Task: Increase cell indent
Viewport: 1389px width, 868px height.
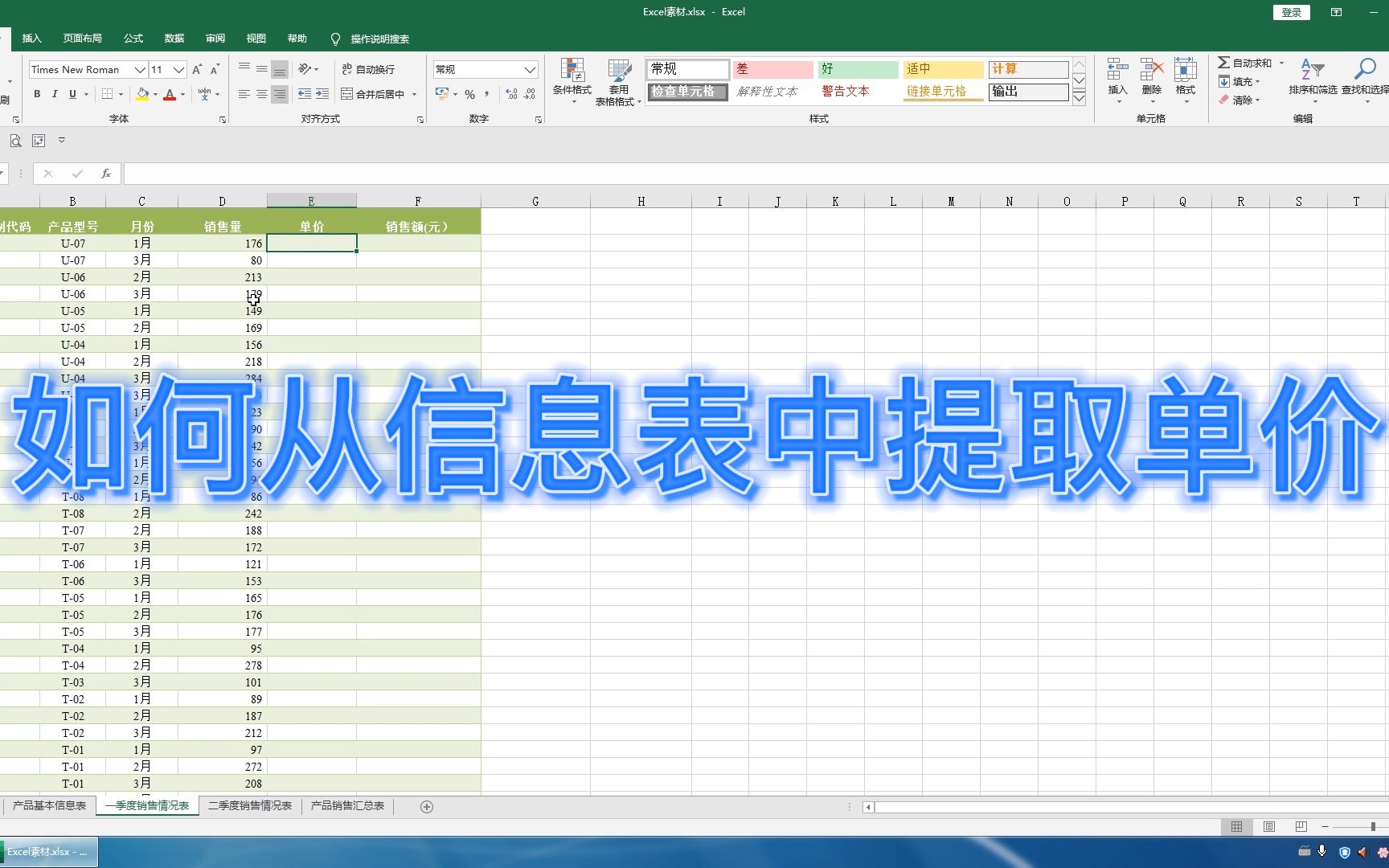Action: point(322,94)
